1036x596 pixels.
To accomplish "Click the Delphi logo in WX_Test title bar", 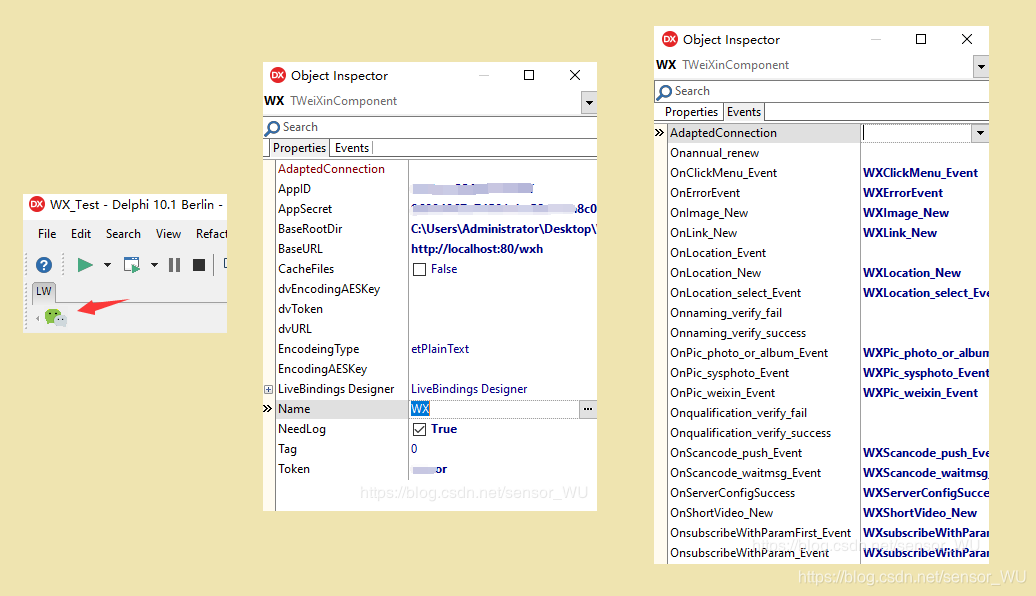I will [37, 204].
